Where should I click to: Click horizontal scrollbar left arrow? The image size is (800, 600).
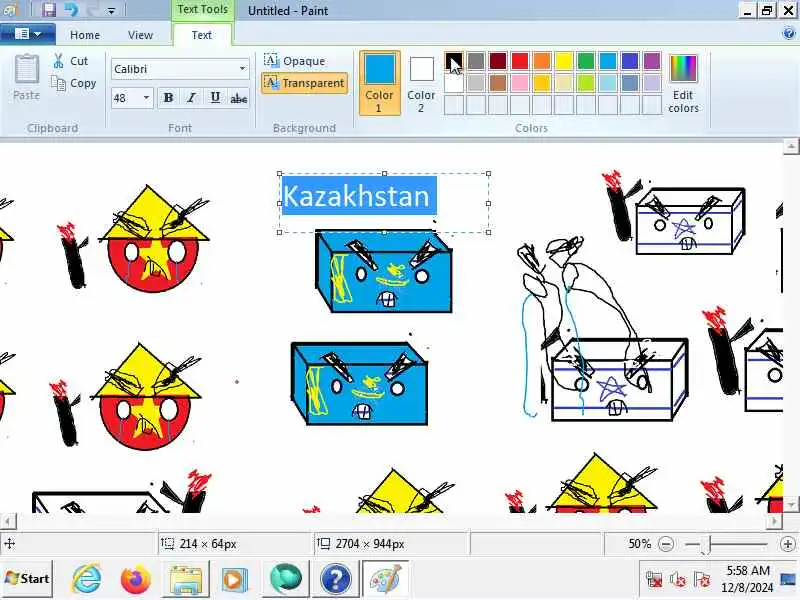tap(8, 521)
